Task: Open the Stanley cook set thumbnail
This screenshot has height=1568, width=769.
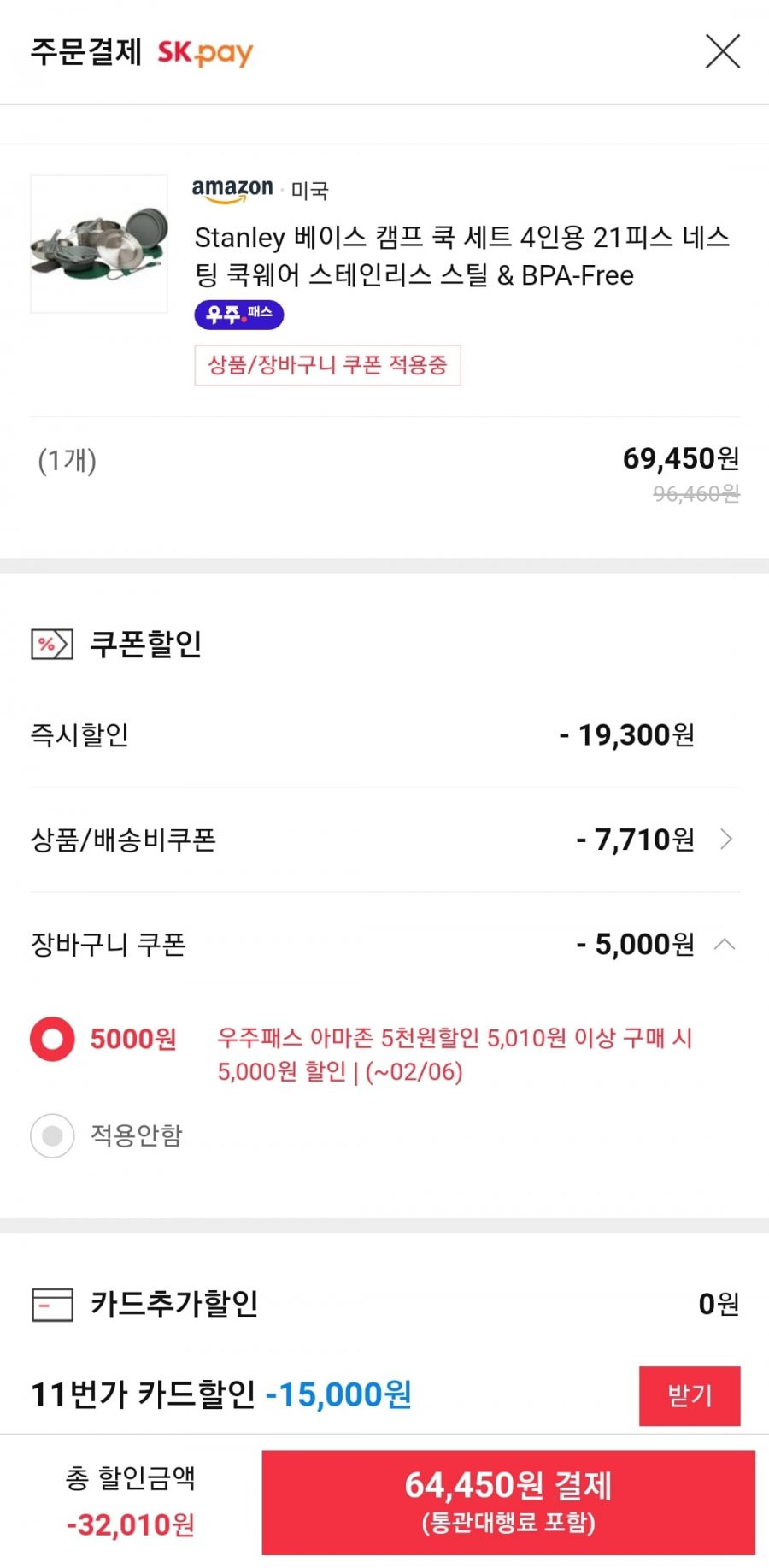Action: (x=99, y=245)
